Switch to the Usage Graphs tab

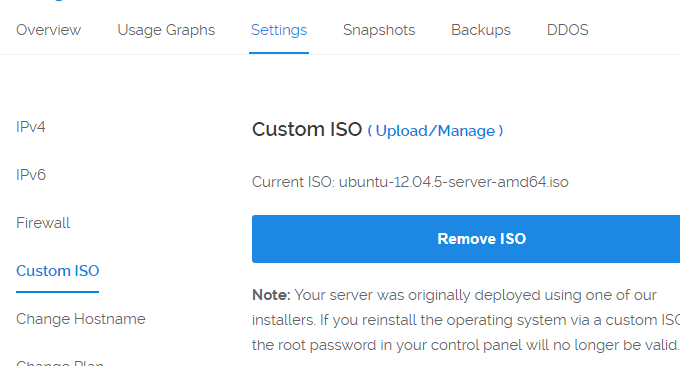166,30
